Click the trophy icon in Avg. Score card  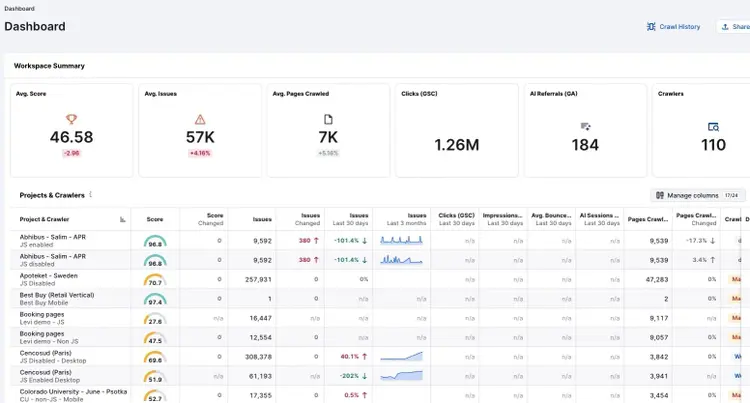click(71, 119)
